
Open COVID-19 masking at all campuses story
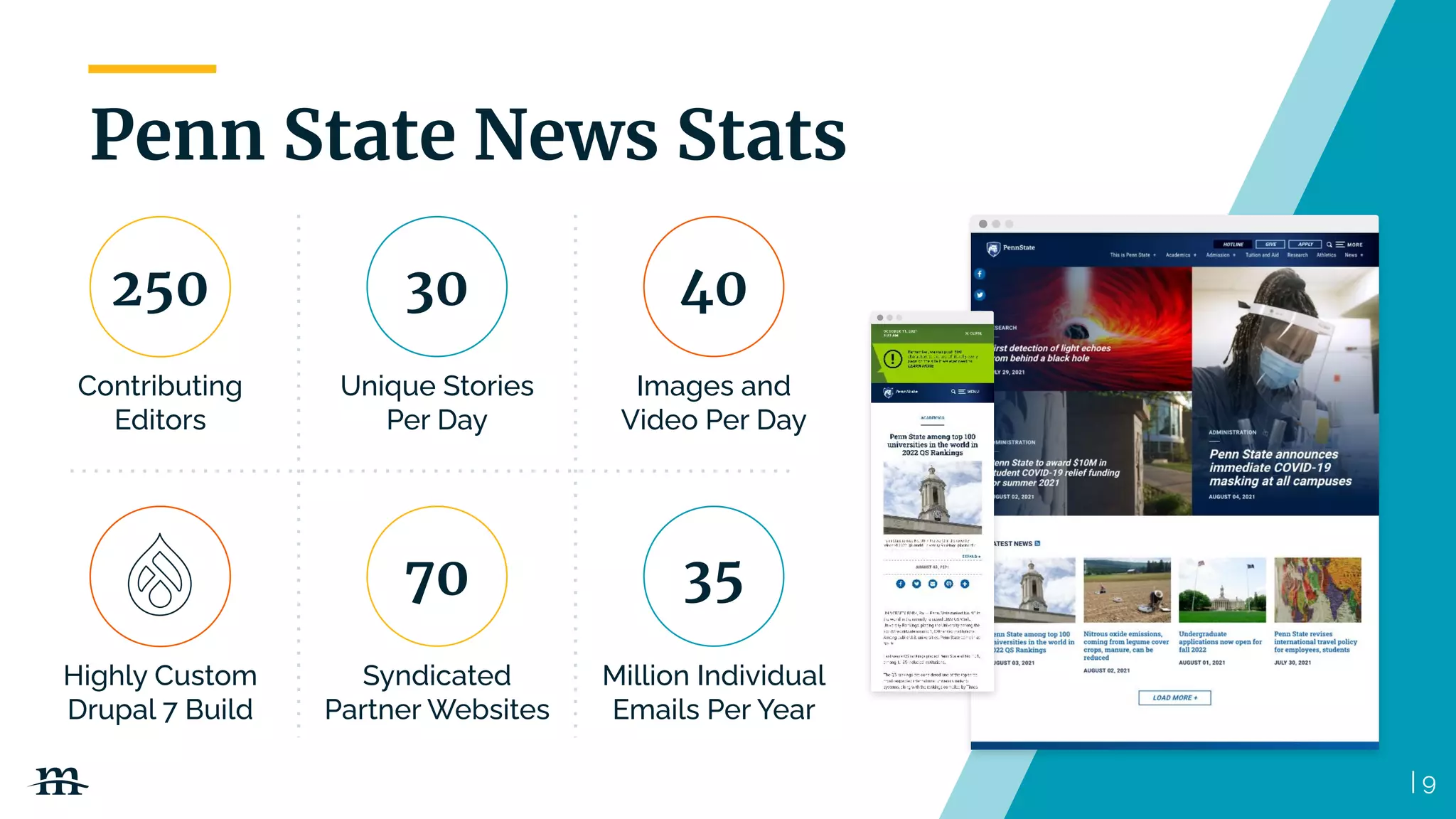[1280, 468]
